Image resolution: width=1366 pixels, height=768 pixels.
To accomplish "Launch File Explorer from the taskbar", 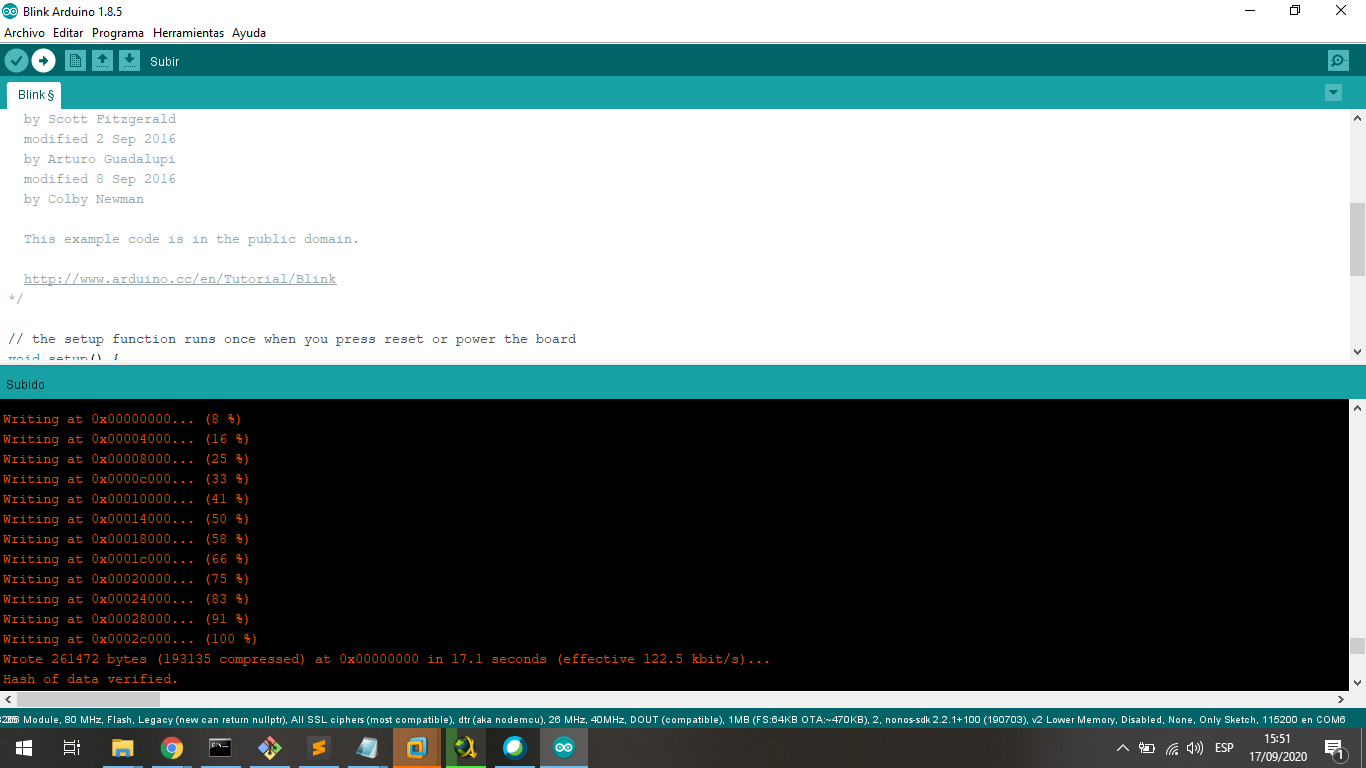I will [x=122, y=748].
